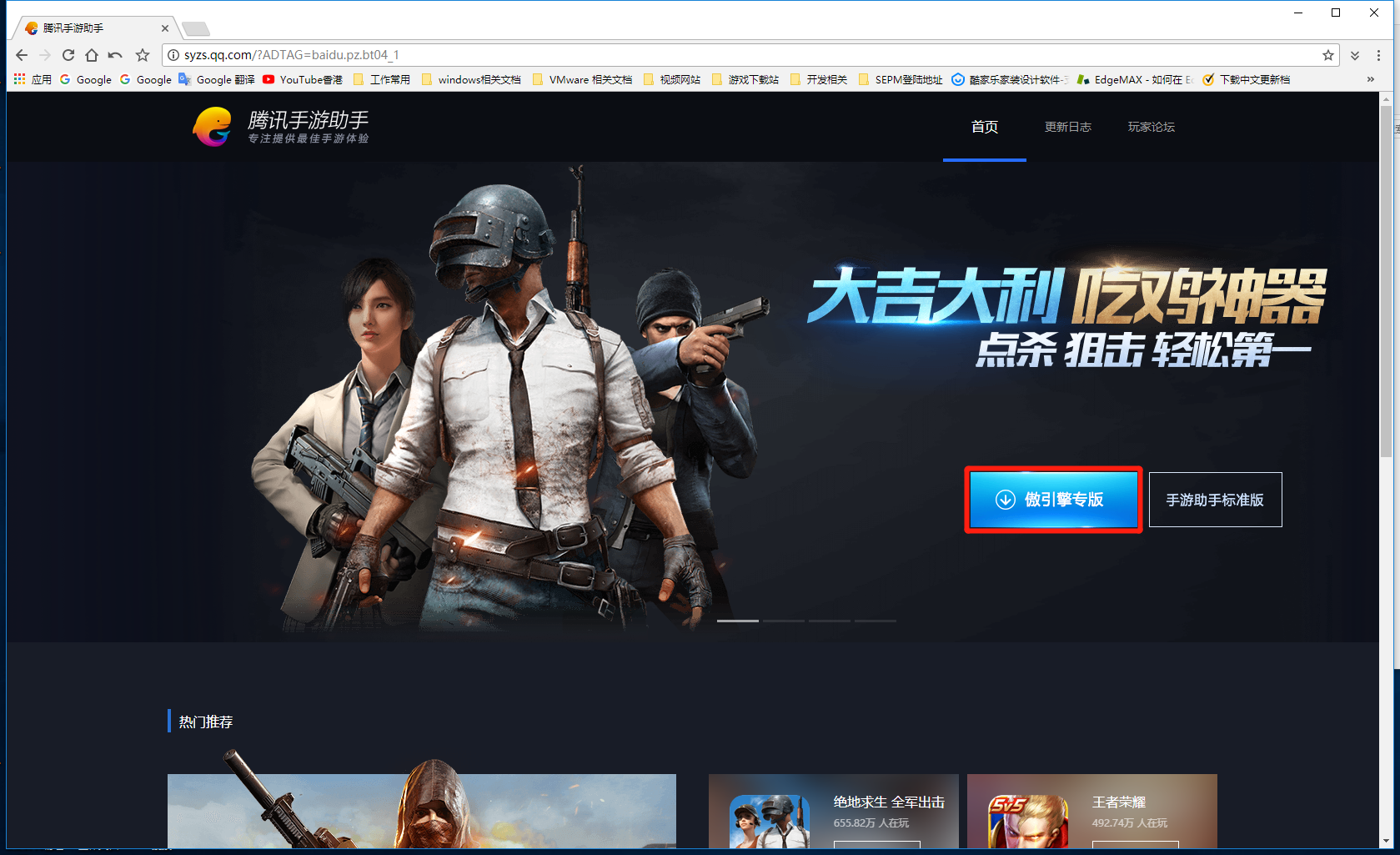Click the 绝地求生 game icon
Screen dimensions: 1400x855
pos(770,822)
